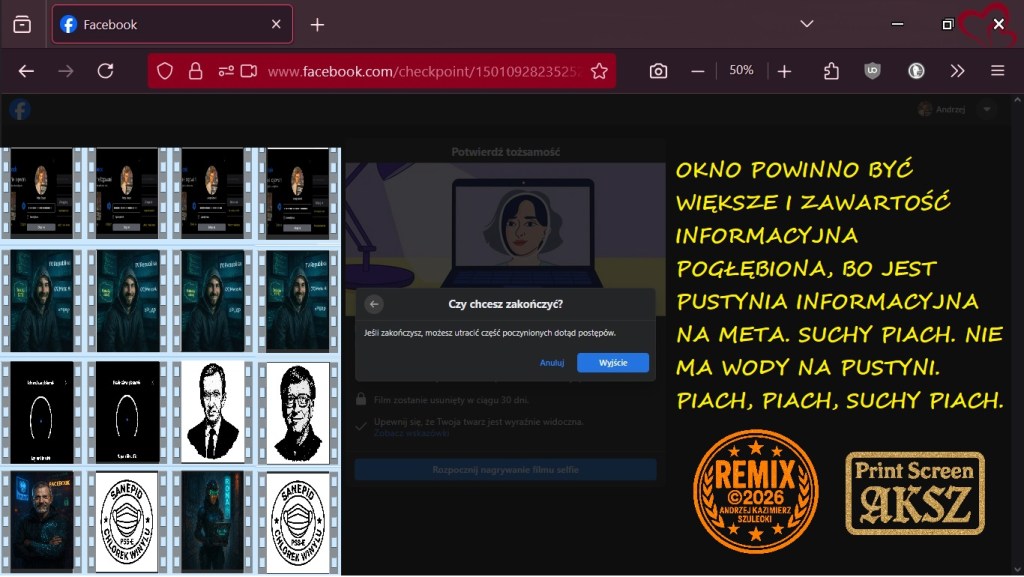Viewport: 1024px width, 577px height.
Task: Show more tools via the overflow chevrons
Action: click(957, 71)
